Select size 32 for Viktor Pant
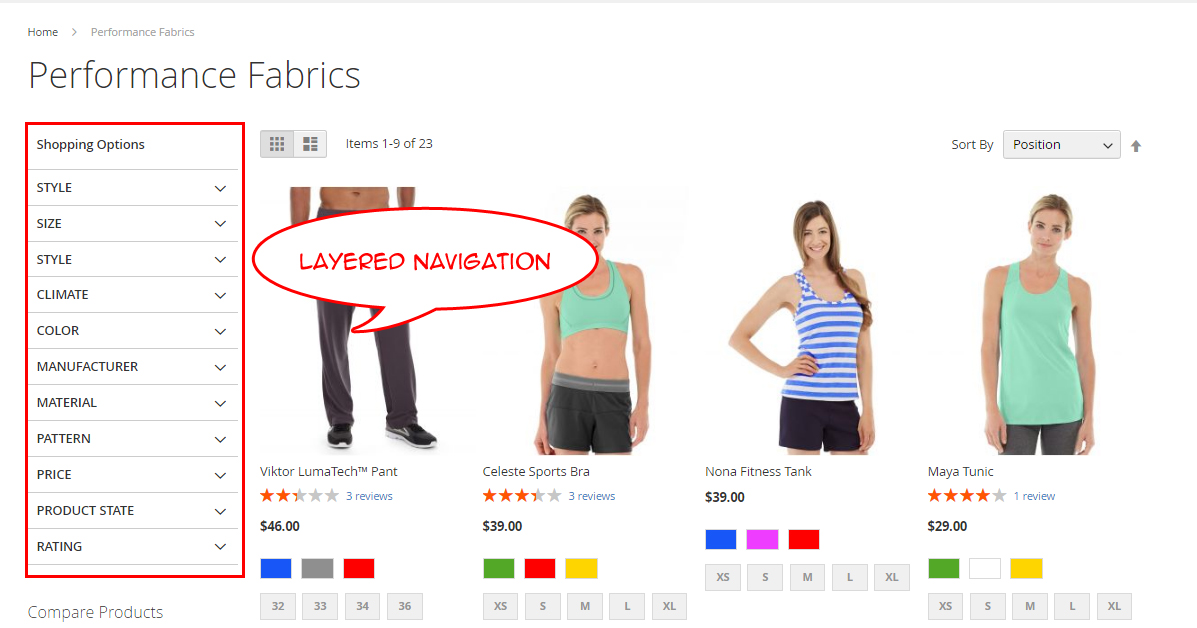This screenshot has width=1197, height=628. [278, 606]
